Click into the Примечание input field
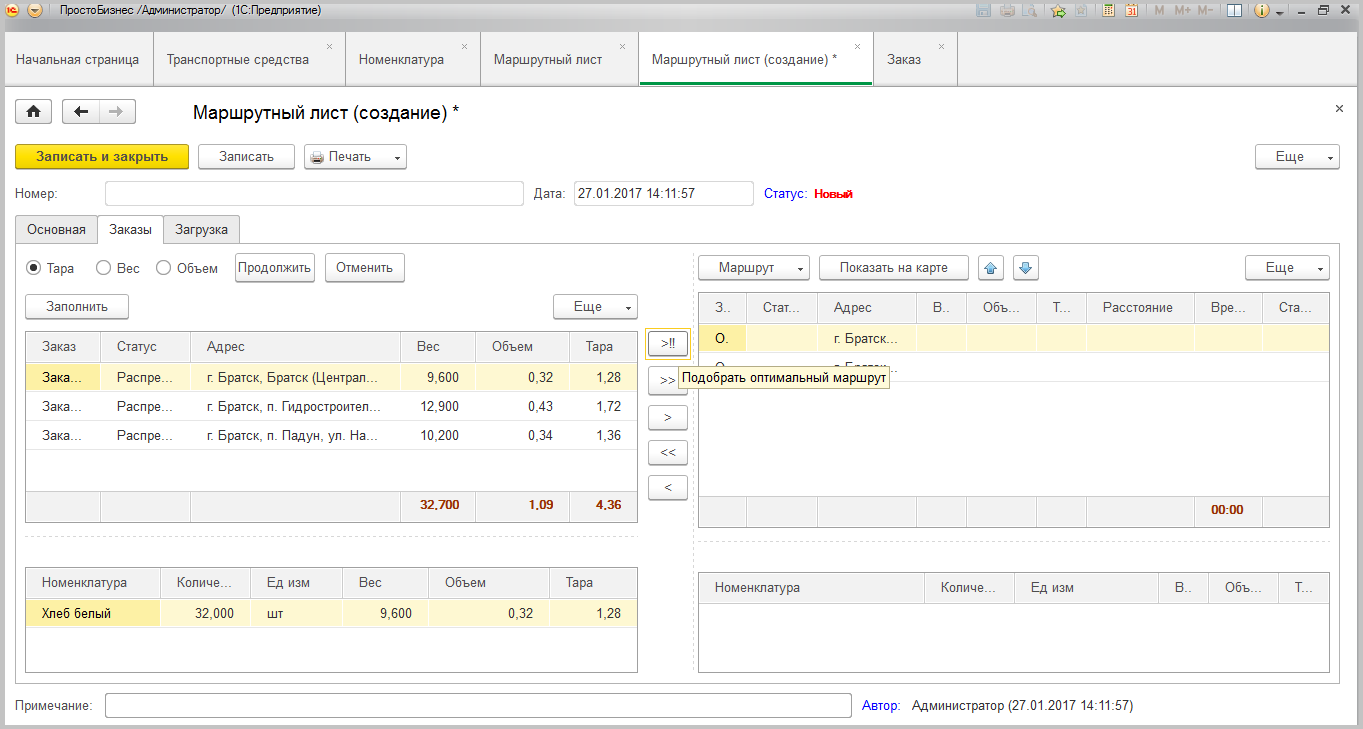1363x729 pixels. [478, 706]
